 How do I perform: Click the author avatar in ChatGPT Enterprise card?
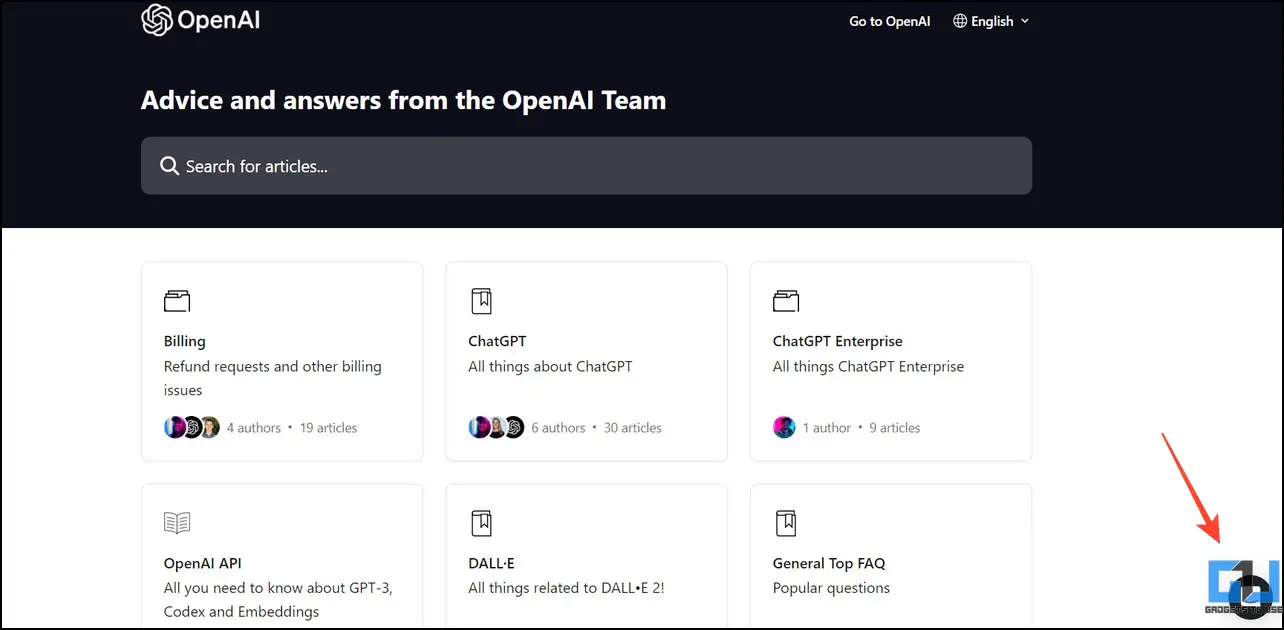(x=784, y=427)
